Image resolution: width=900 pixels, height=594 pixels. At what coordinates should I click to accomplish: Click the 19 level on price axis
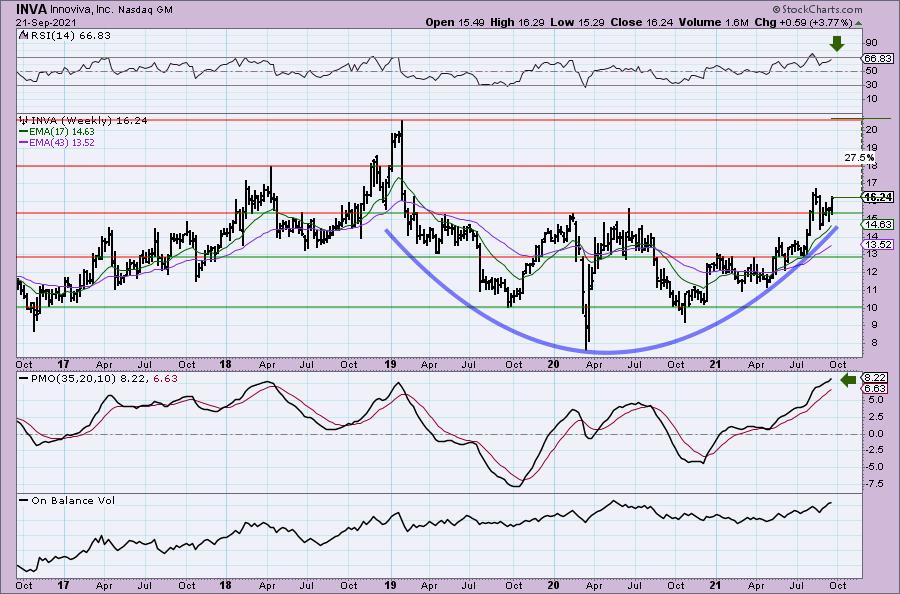(x=871, y=147)
